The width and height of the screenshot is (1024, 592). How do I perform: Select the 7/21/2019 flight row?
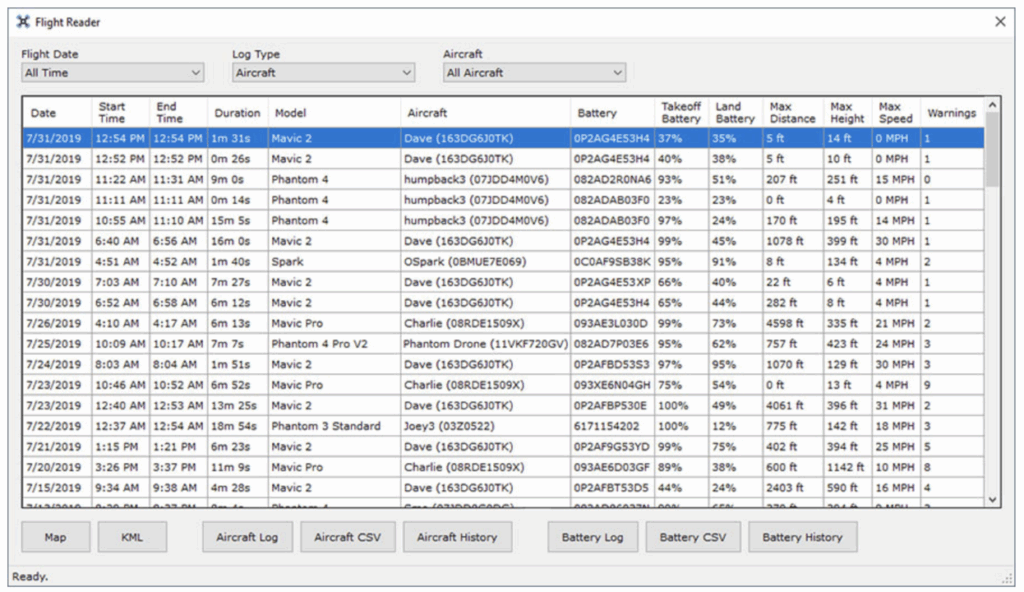tap(504, 447)
